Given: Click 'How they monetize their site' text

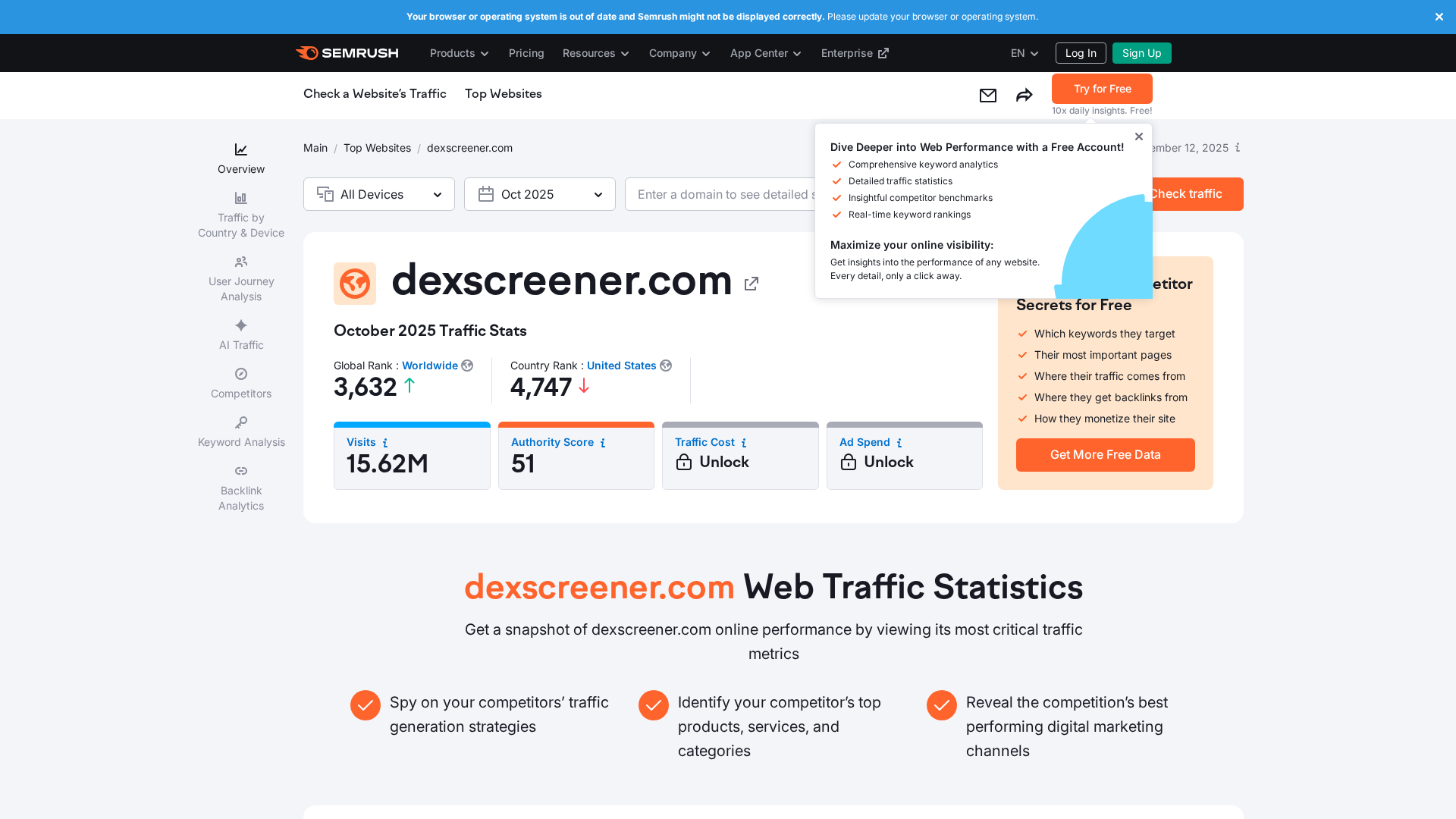Looking at the screenshot, I should pos(1105,419).
